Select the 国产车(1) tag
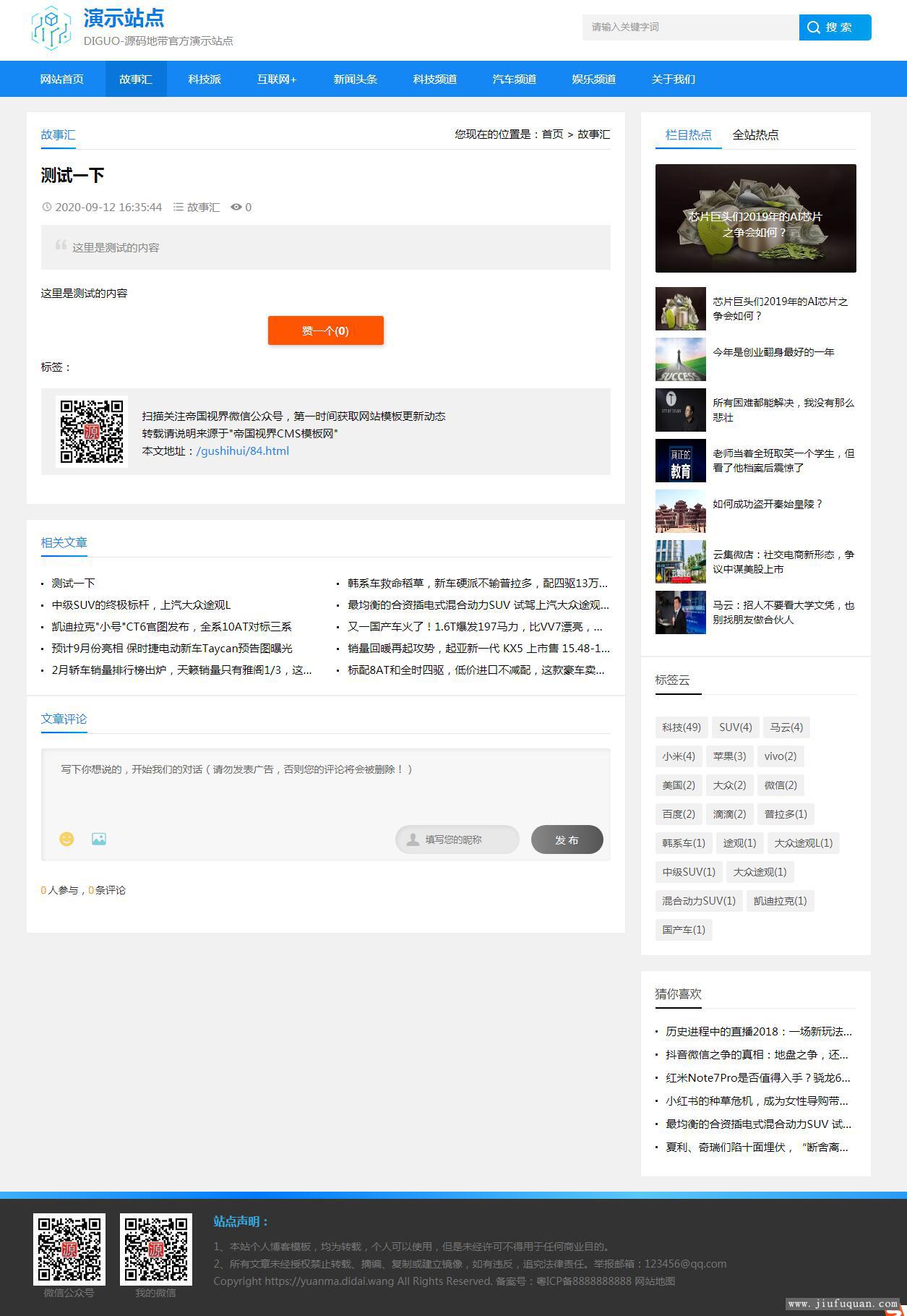This screenshot has width=907, height=1316. 684,930
